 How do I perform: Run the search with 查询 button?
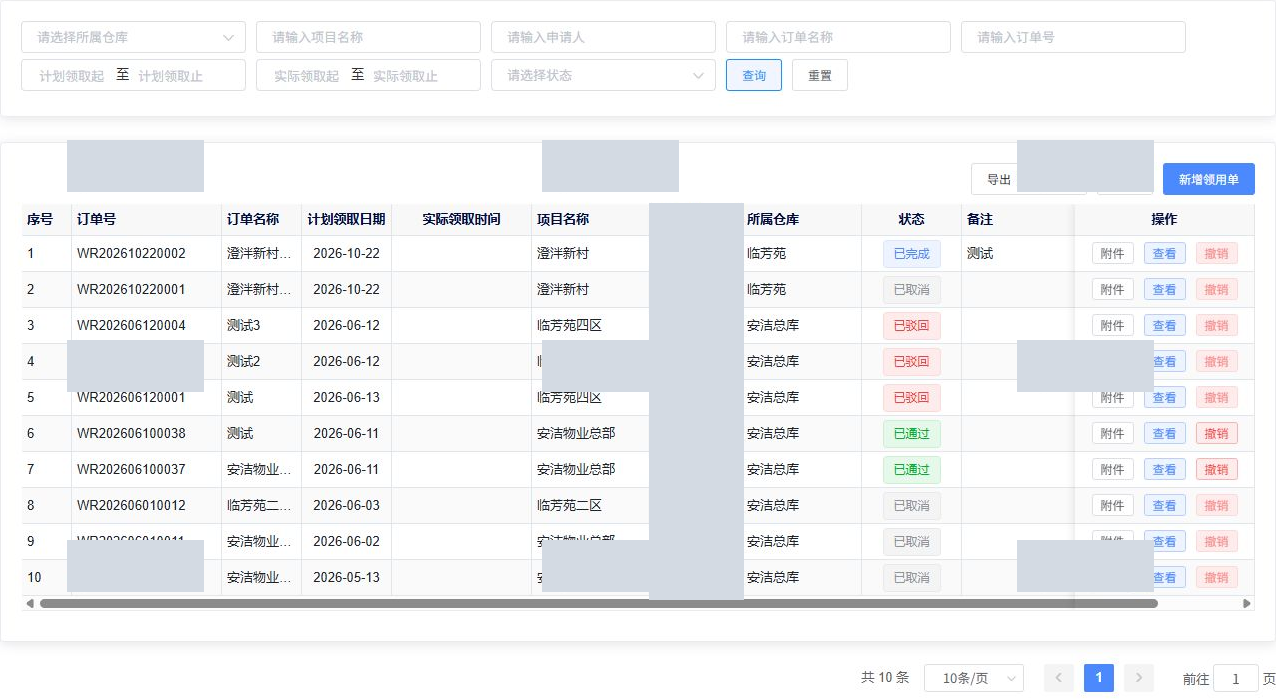pyautogui.click(x=754, y=75)
